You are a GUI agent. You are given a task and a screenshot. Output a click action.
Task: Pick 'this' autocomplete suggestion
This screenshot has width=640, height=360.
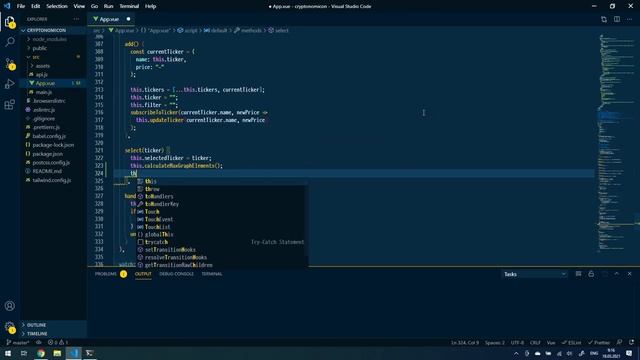pyautogui.click(x=222, y=181)
